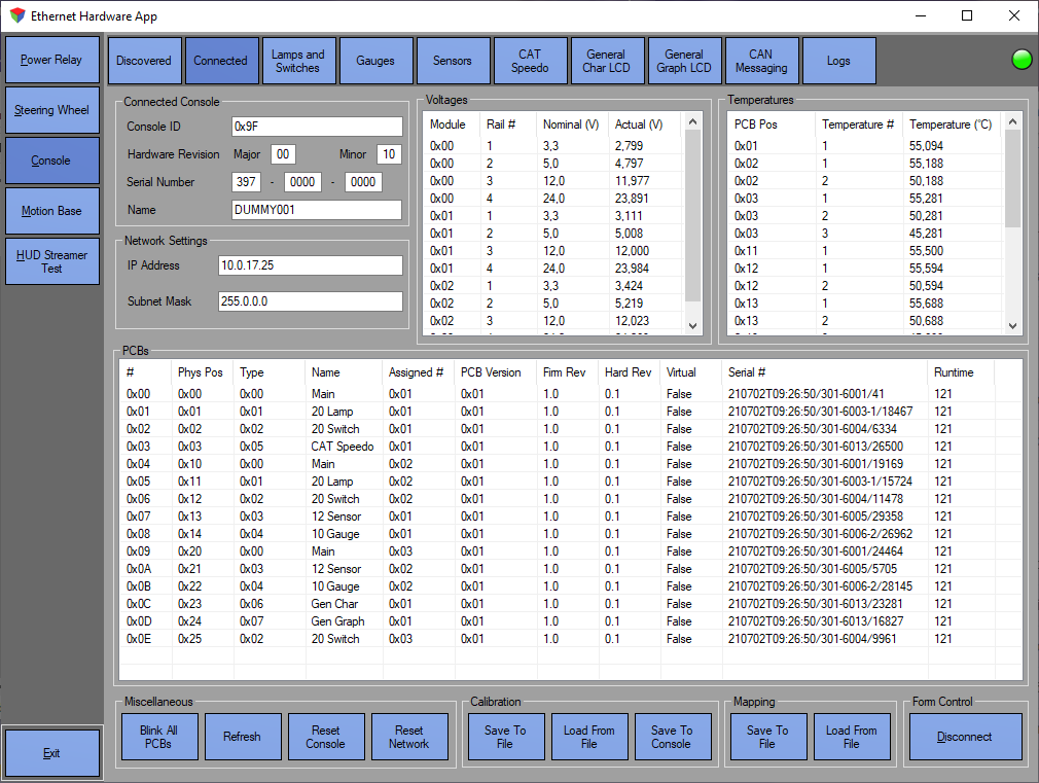This screenshot has height=783, width=1039.
Task: Click the app logo in title bar
Action: (x=17, y=16)
